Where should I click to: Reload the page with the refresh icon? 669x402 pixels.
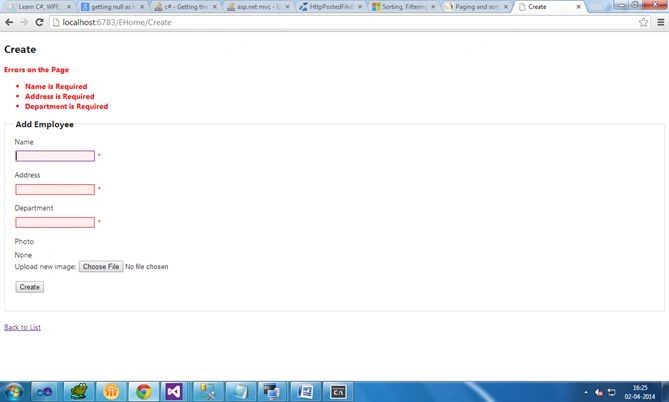pyautogui.click(x=39, y=22)
